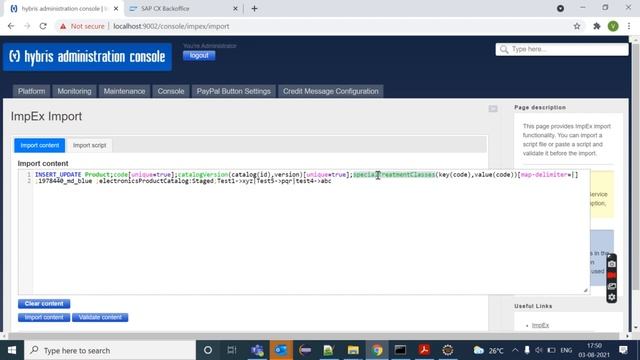Open the Monitoring menu
Image resolution: width=640 pixels, height=360 pixels.
(74, 91)
